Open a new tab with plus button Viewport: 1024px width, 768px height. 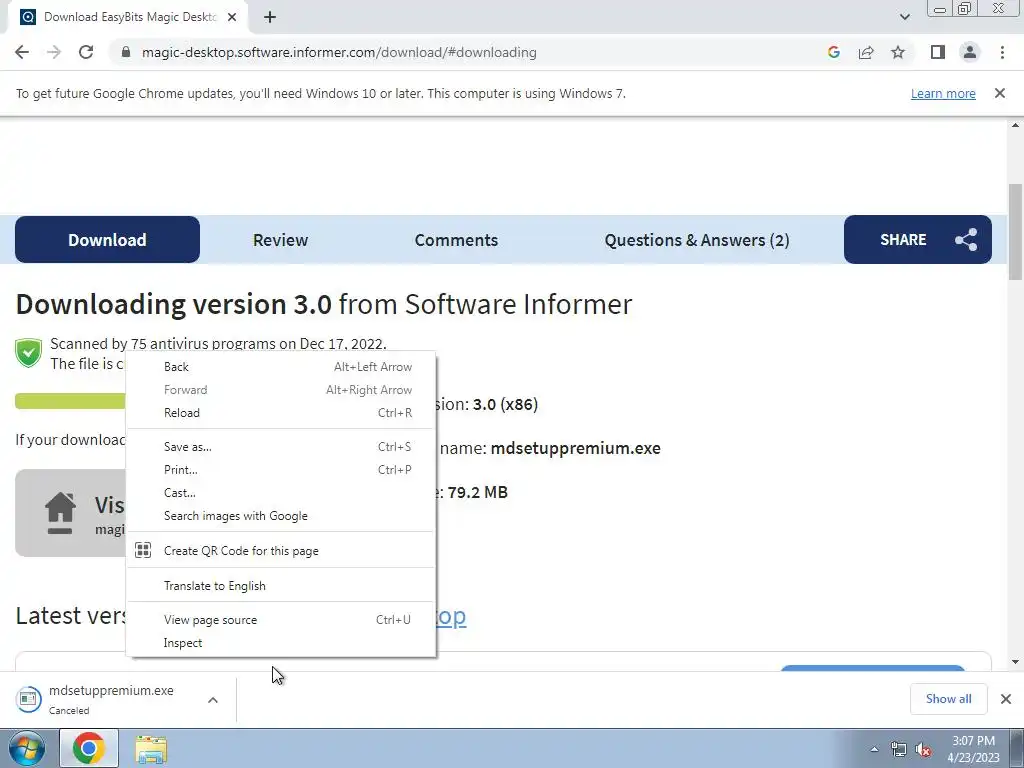[270, 18]
